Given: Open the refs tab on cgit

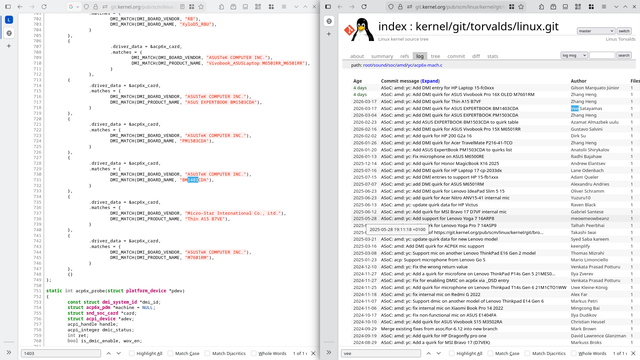Looking at the screenshot, I should (404, 56).
